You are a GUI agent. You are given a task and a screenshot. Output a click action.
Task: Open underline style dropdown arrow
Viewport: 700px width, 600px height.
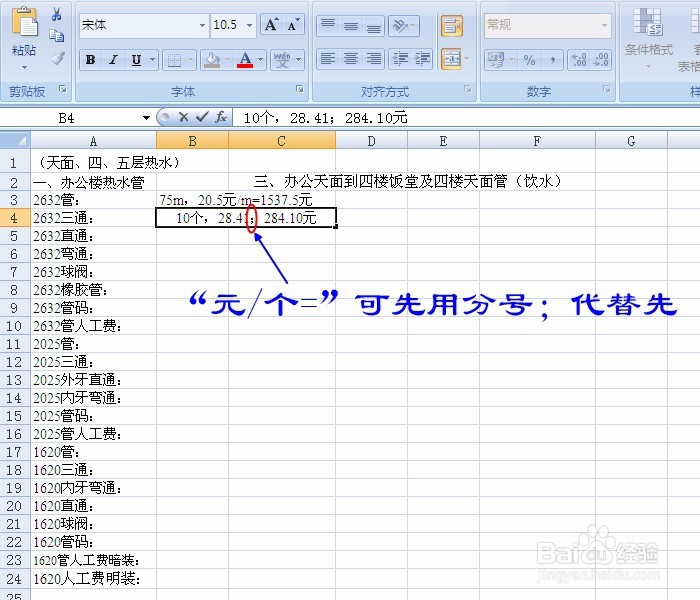(x=153, y=59)
